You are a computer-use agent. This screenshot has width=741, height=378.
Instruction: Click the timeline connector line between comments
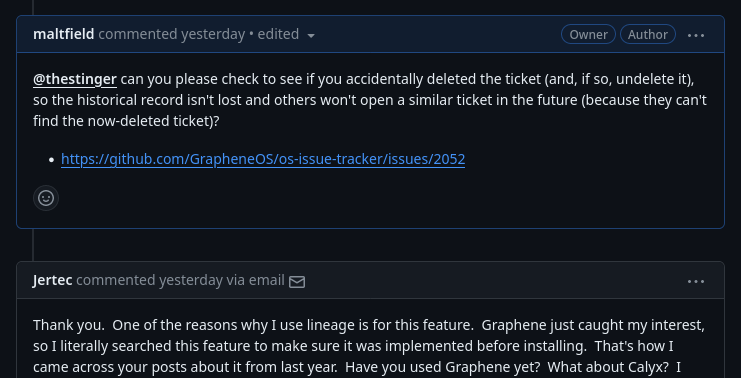33,245
